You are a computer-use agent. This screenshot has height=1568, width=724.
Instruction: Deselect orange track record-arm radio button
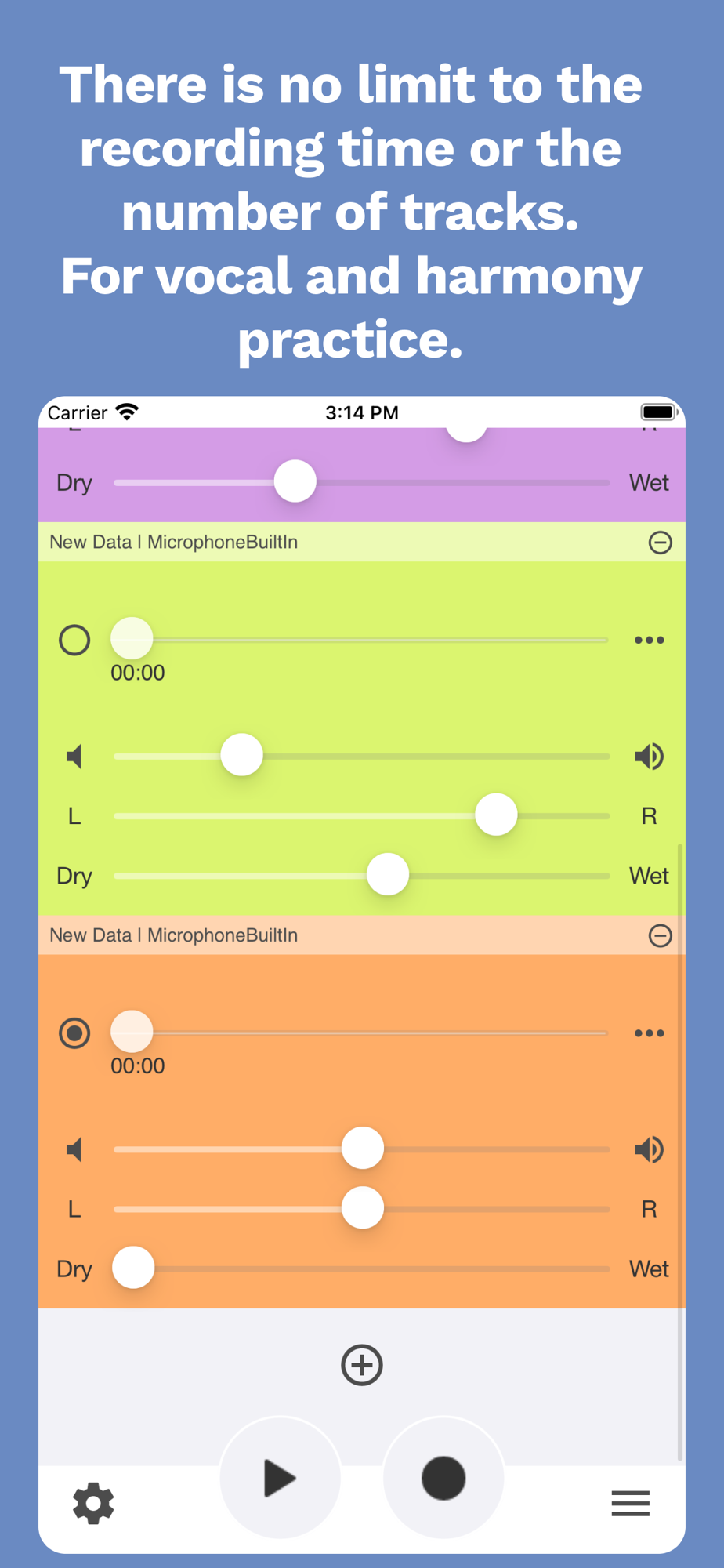click(x=74, y=1033)
